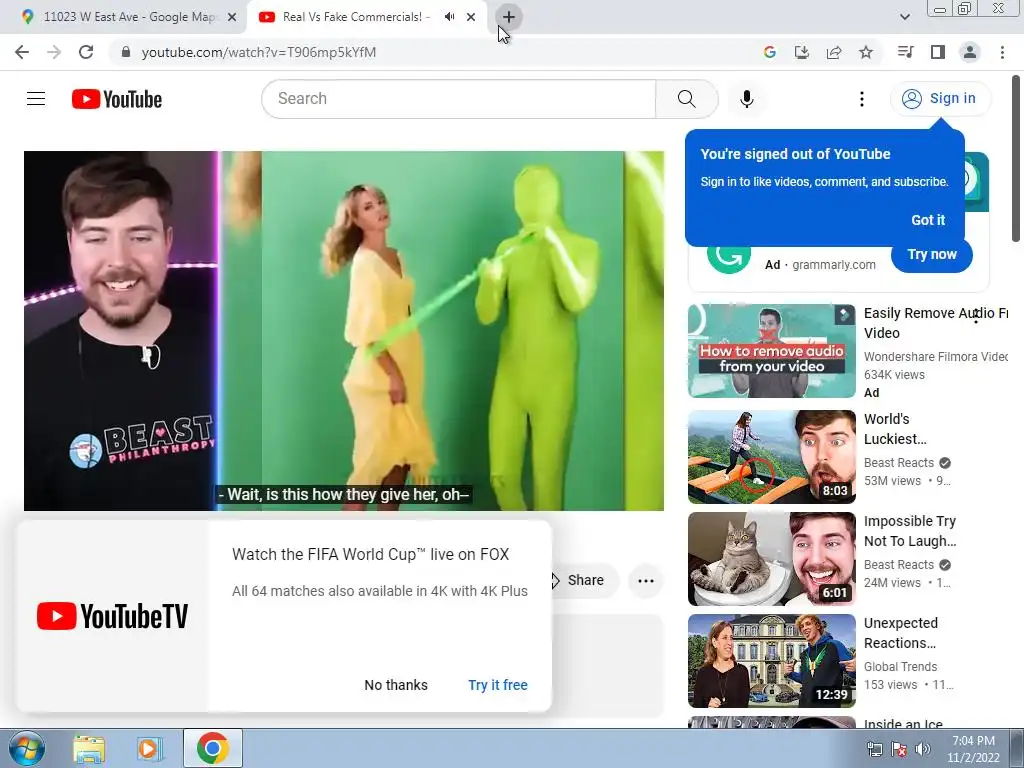Open the World's Luckiest video thumbnail
The image size is (1024, 768).
point(771,456)
